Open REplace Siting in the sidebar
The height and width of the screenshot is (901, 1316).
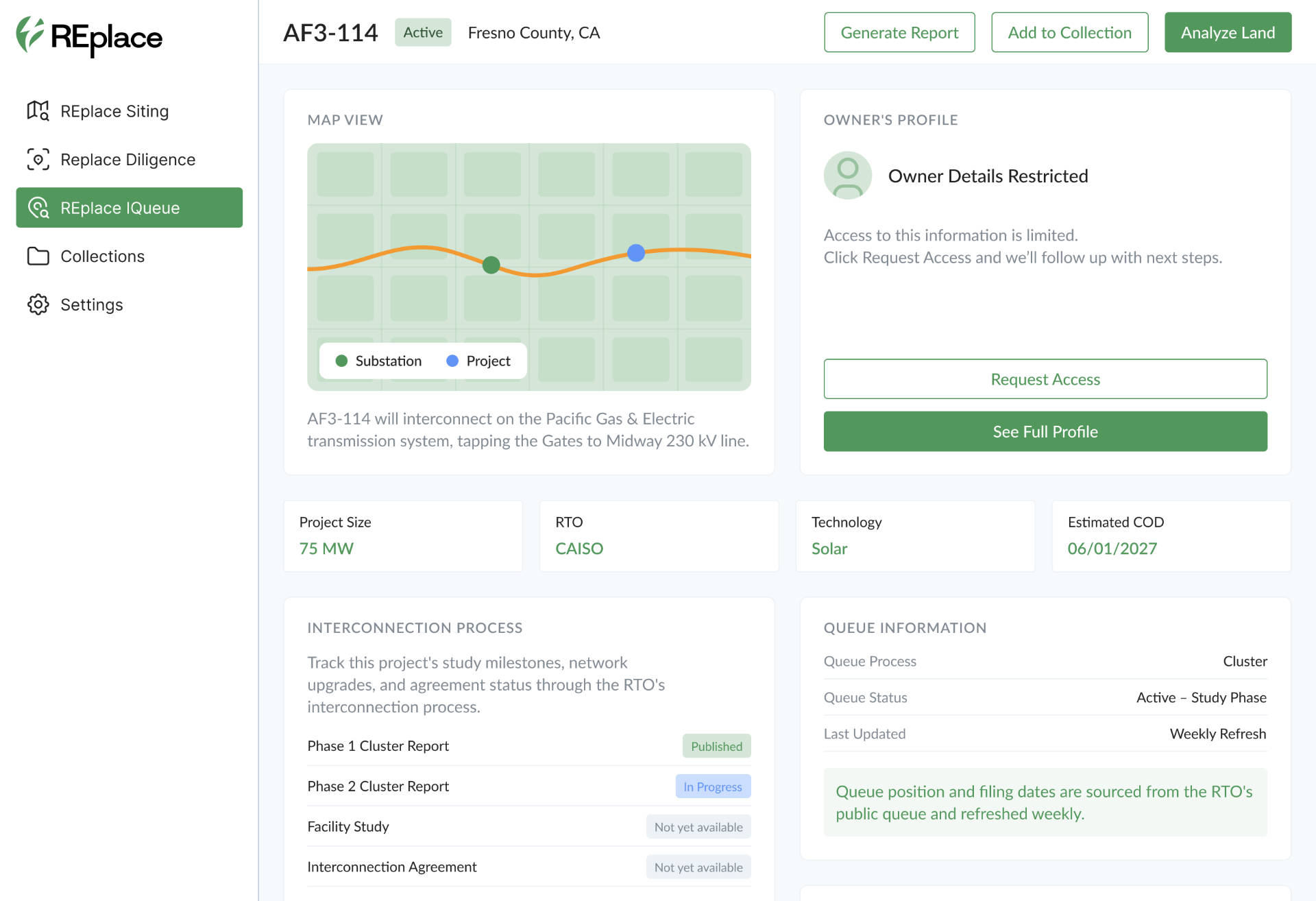pyautogui.click(x=129, y=110)
